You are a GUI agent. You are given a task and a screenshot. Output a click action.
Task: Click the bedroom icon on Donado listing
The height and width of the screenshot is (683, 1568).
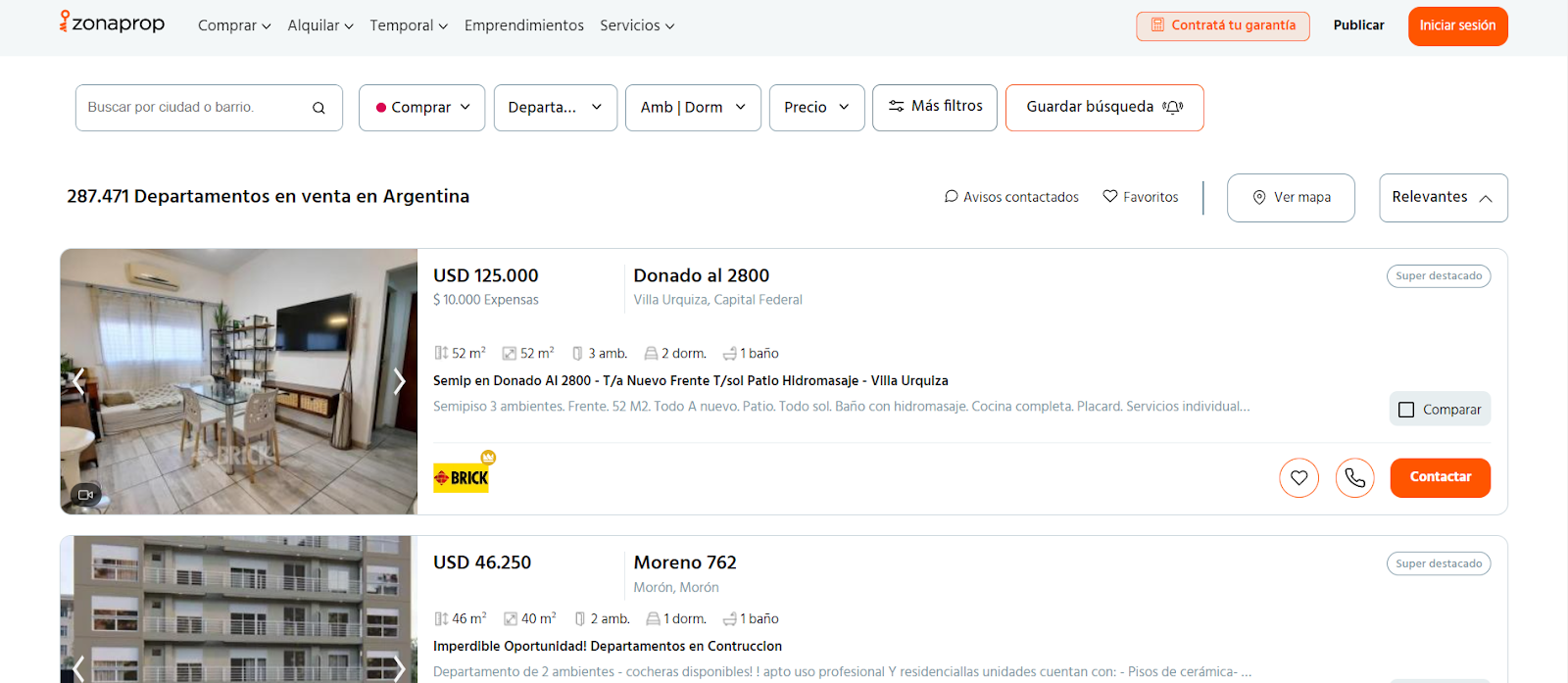(651, 354)
